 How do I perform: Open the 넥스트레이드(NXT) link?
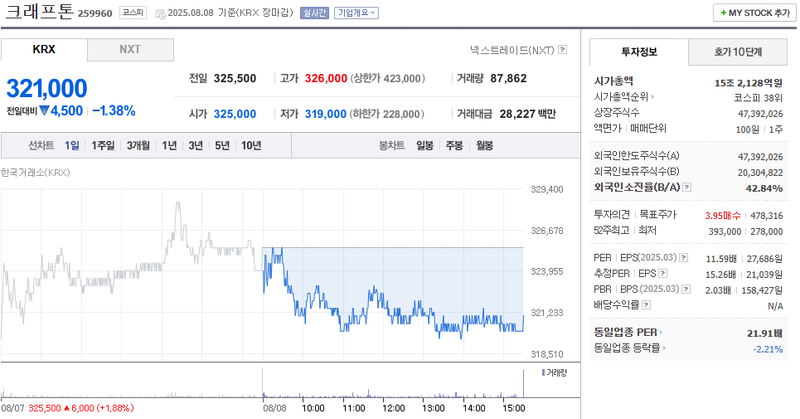(512, 50)
